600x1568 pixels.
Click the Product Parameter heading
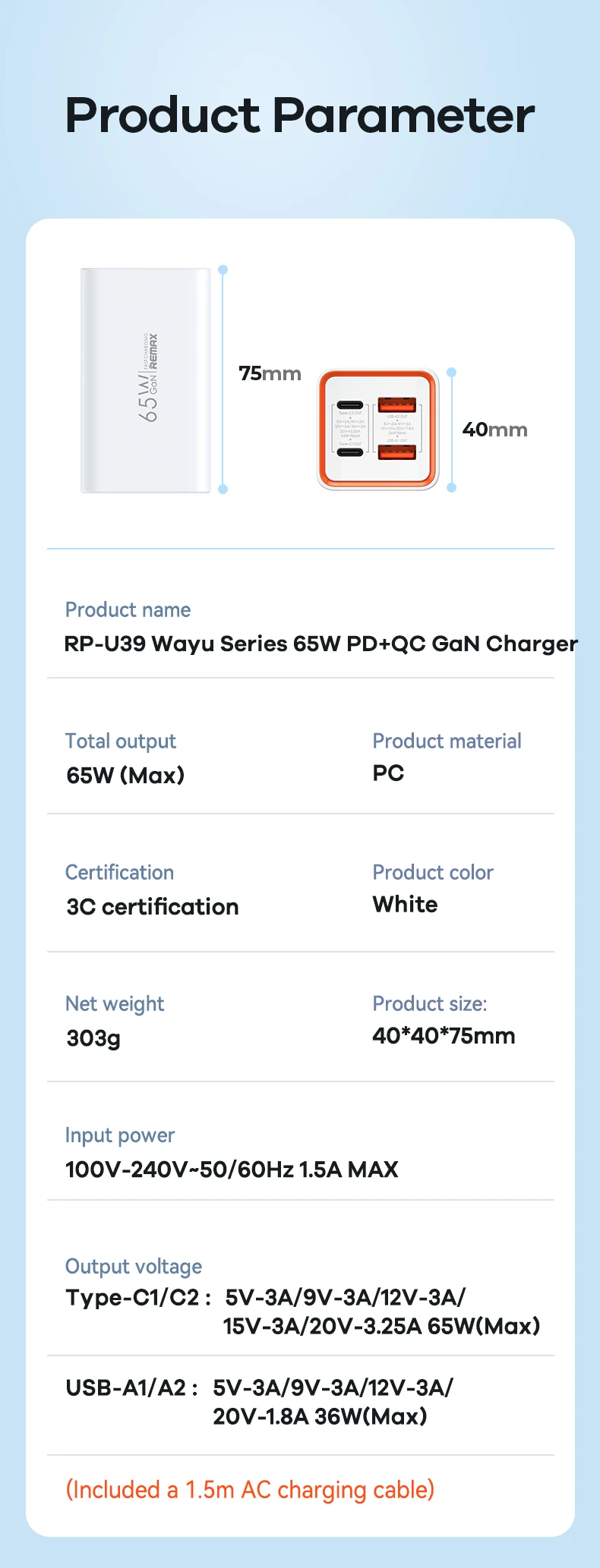(300, 115)
